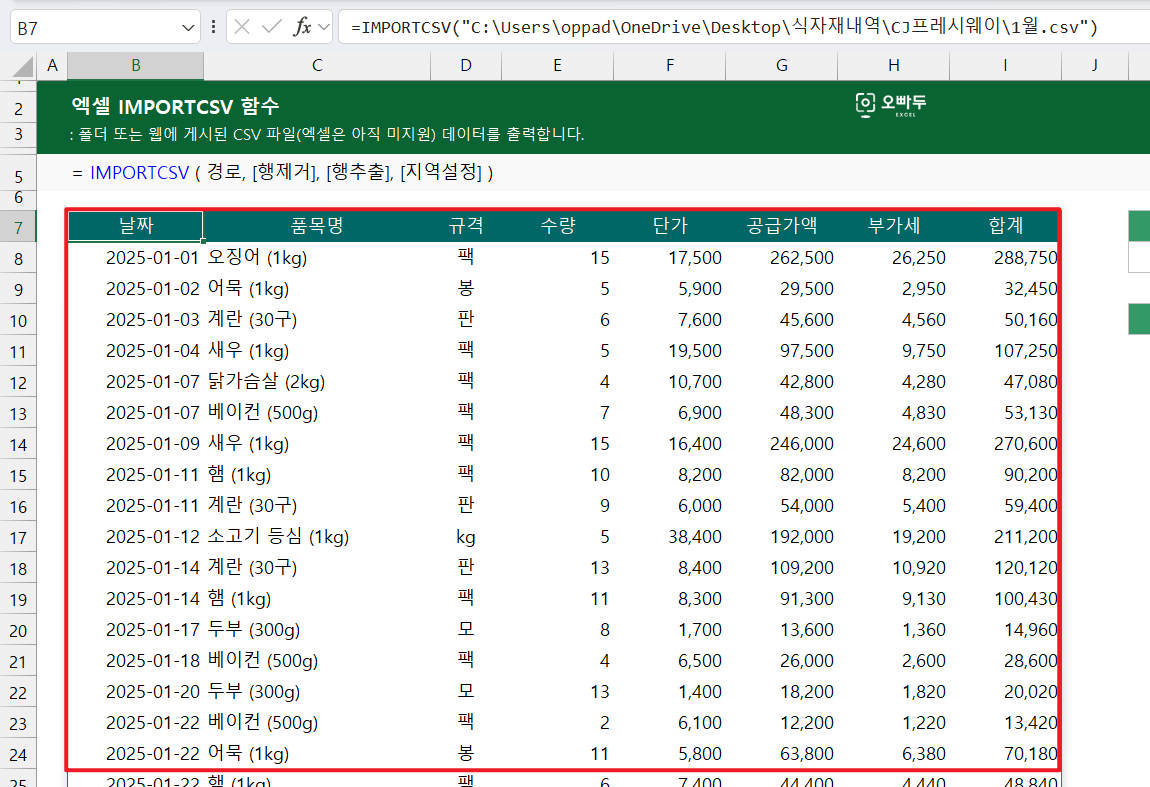Click the kg unit cell in row 17
This screenshot has width=1150, height=787.
click(x=466, y=537)
